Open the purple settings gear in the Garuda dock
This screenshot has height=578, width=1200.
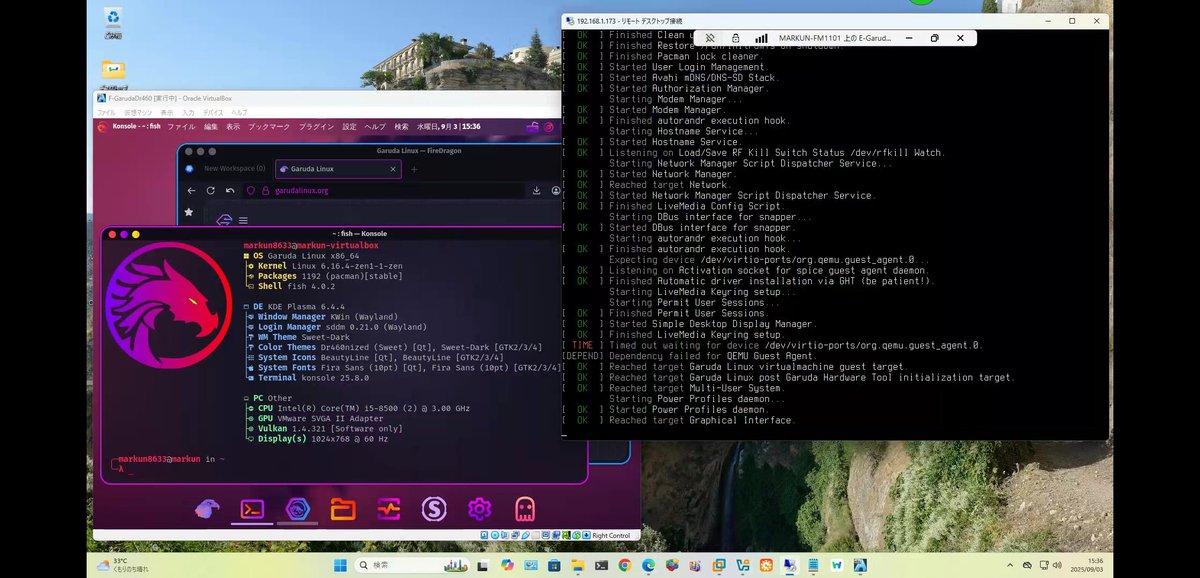pyautogui.click(x=479, y=509)
